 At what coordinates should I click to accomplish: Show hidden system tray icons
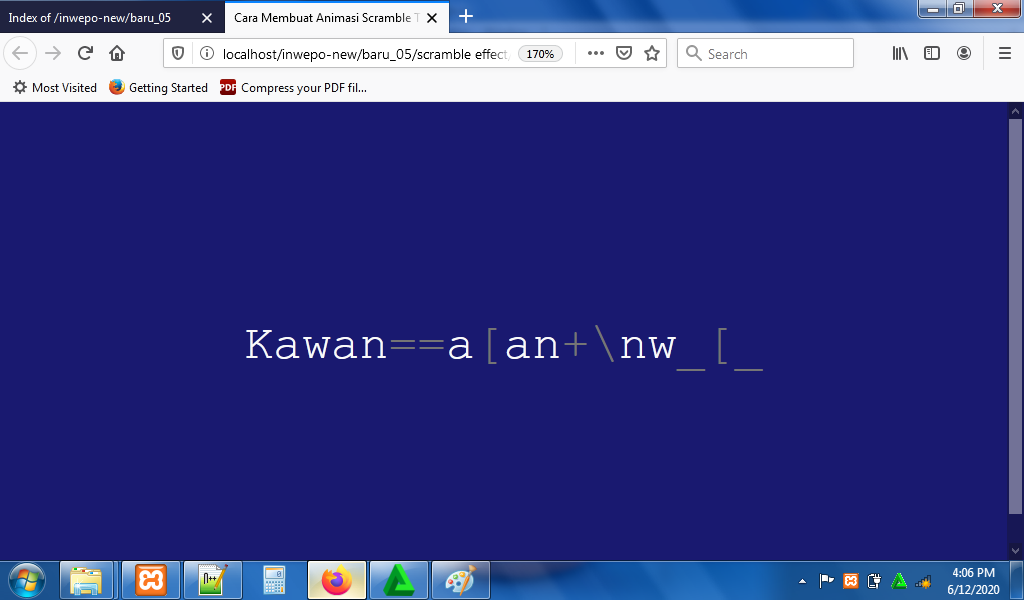[x=803, y=580]
